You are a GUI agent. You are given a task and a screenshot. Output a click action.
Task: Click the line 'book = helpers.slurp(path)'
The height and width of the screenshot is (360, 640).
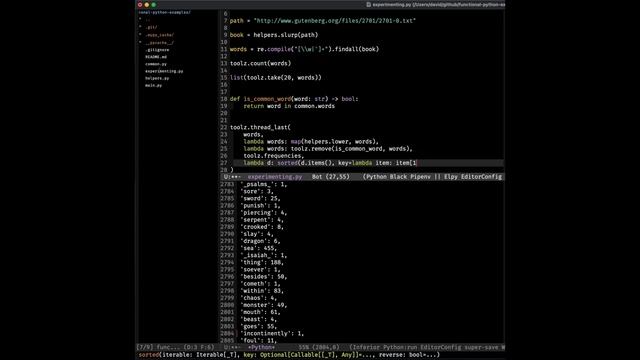click(x=274, y=35)
